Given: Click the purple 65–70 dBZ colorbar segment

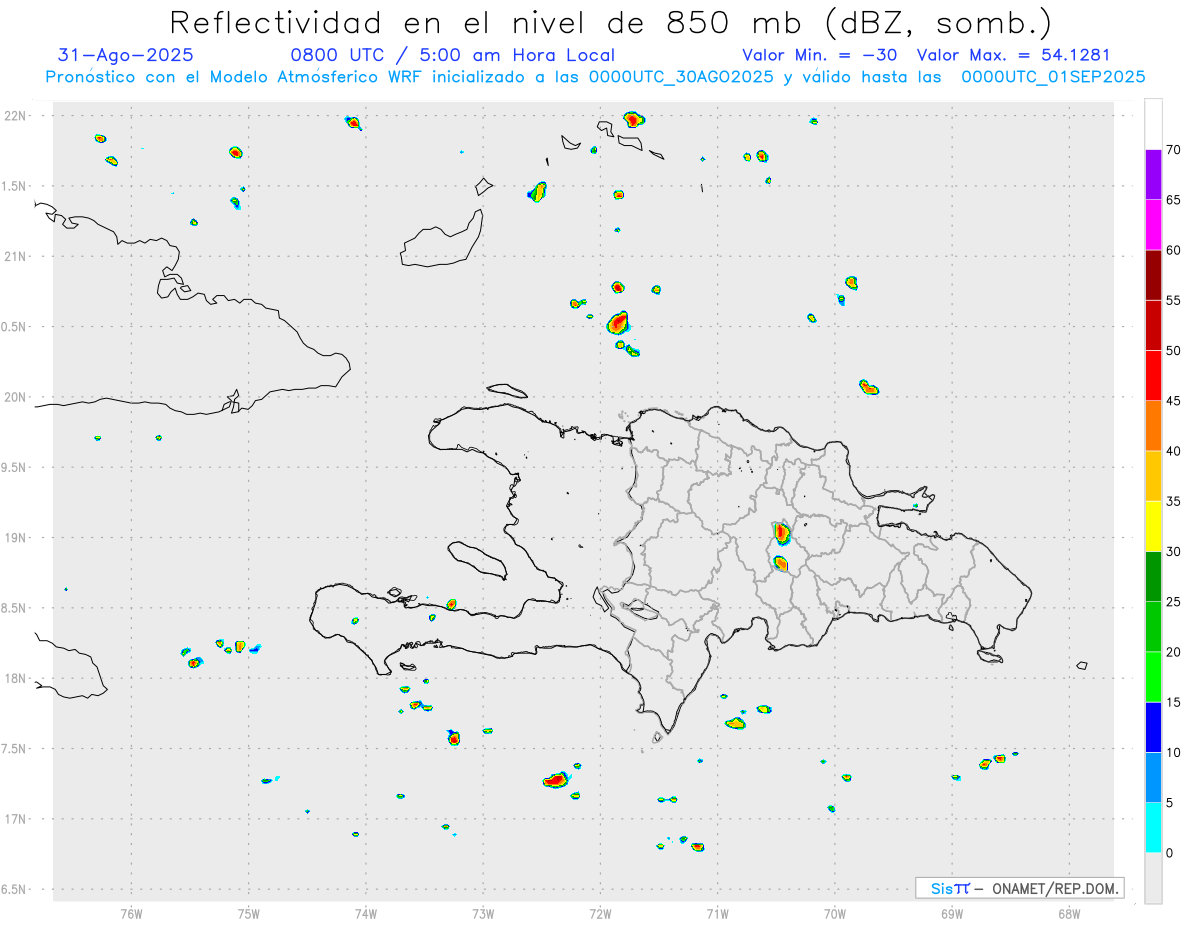Looking at the screenshot, I should point(1153,175).
